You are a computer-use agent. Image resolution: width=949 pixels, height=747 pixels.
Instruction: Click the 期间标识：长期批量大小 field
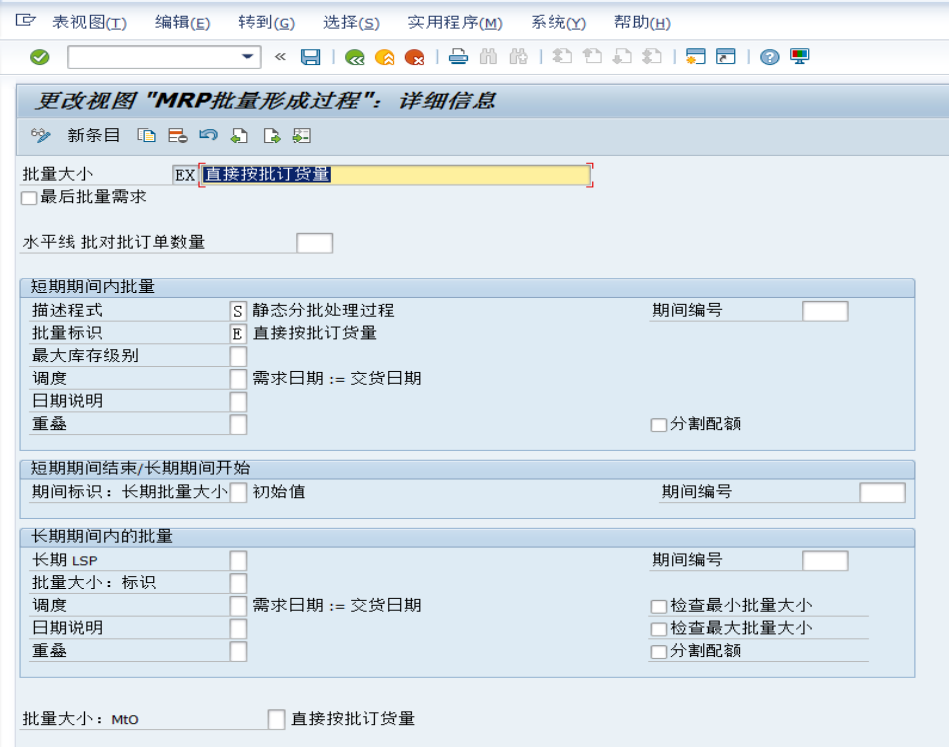[x=238, y=493]
